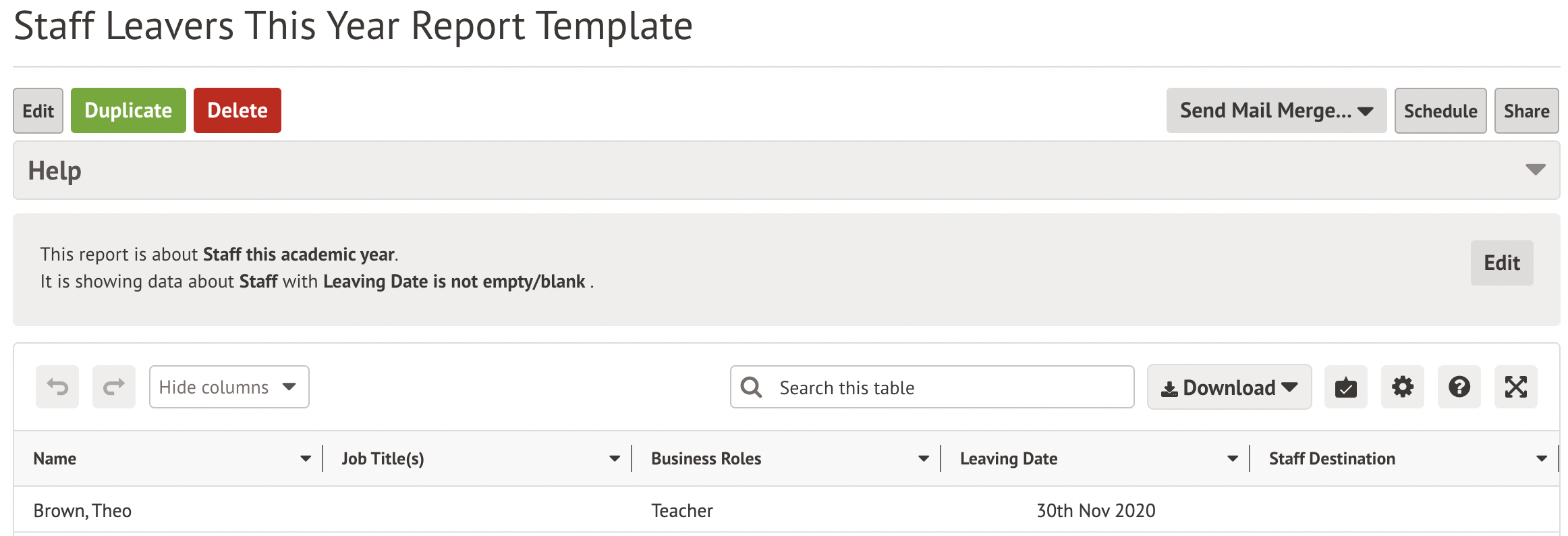Image resolution: width=1568 pixels, height=536 pixels.
Task: Click the green Duplicate button
Action: coord(128,111)
